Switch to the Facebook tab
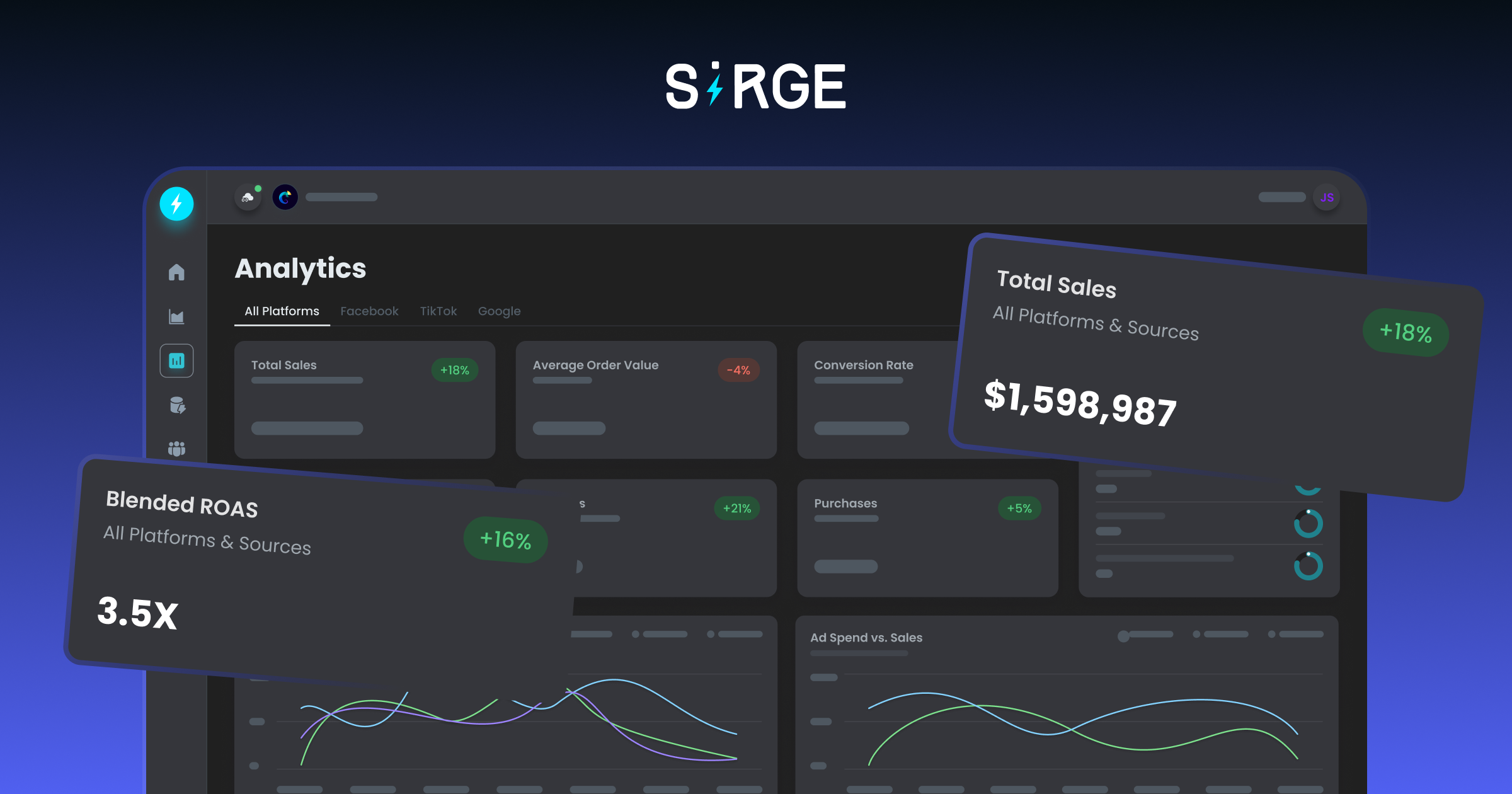 [369, 311]
